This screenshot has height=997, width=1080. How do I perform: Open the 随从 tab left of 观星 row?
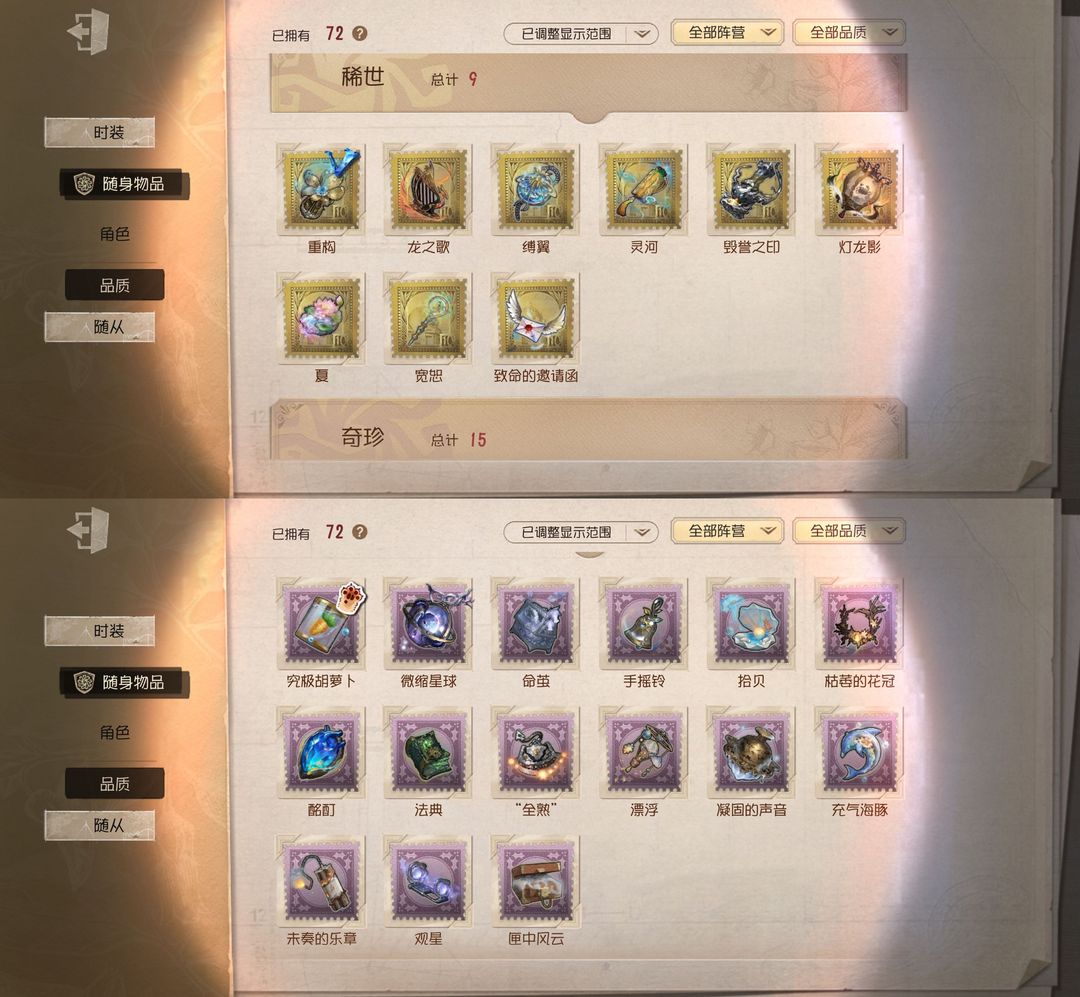click(100, 825)
